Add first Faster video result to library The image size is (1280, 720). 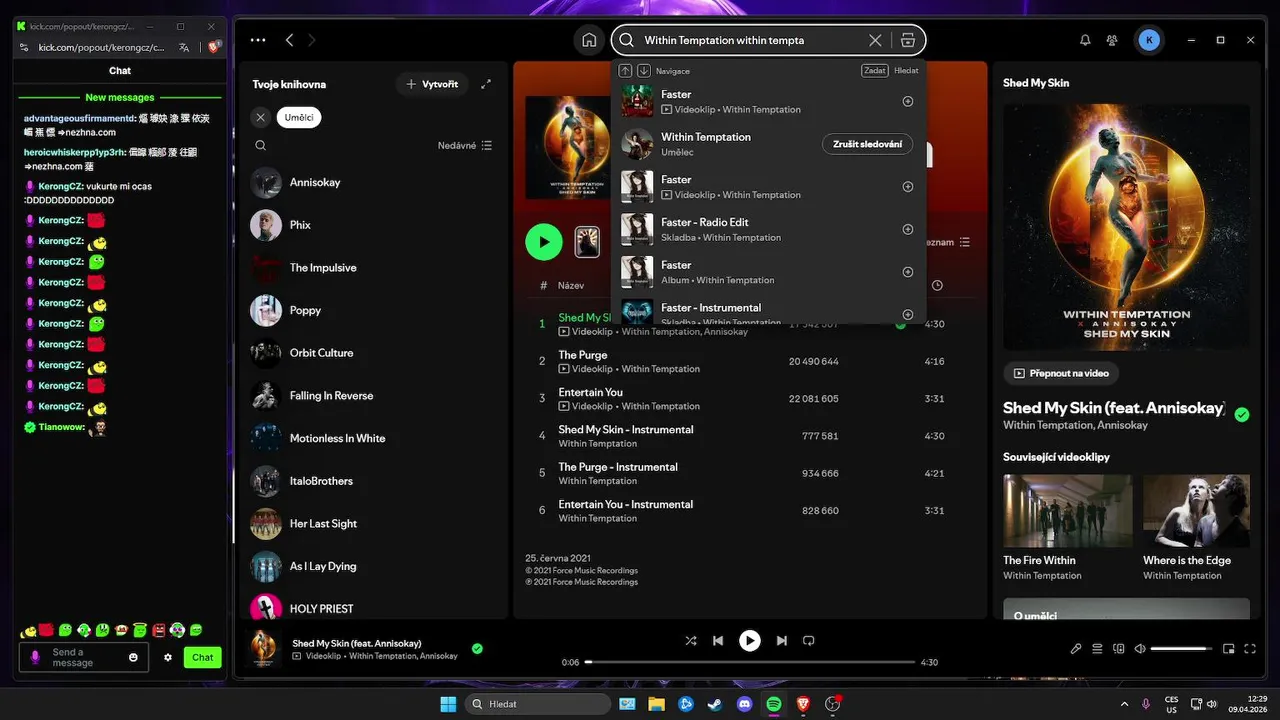coord(908,101)
